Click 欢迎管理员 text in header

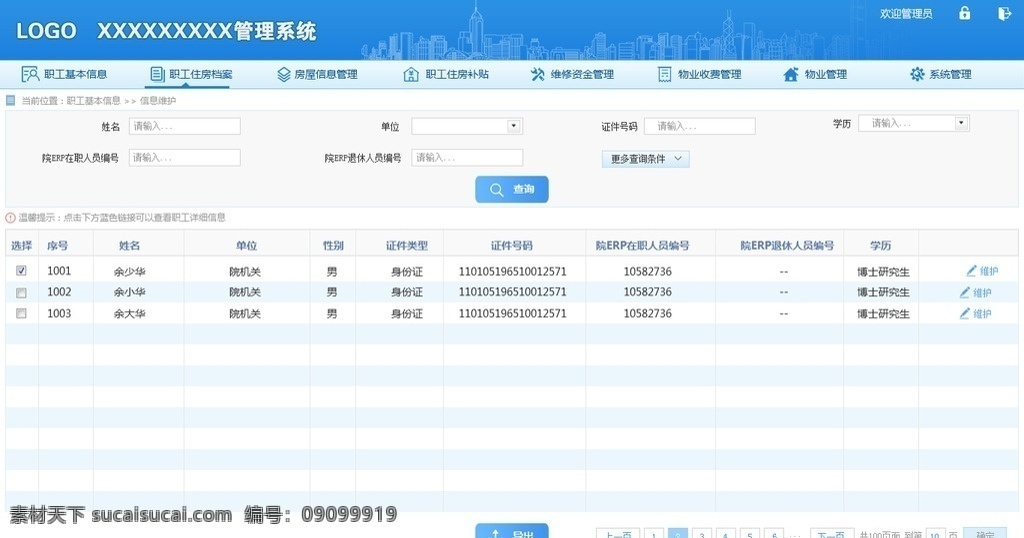[906, 14]
